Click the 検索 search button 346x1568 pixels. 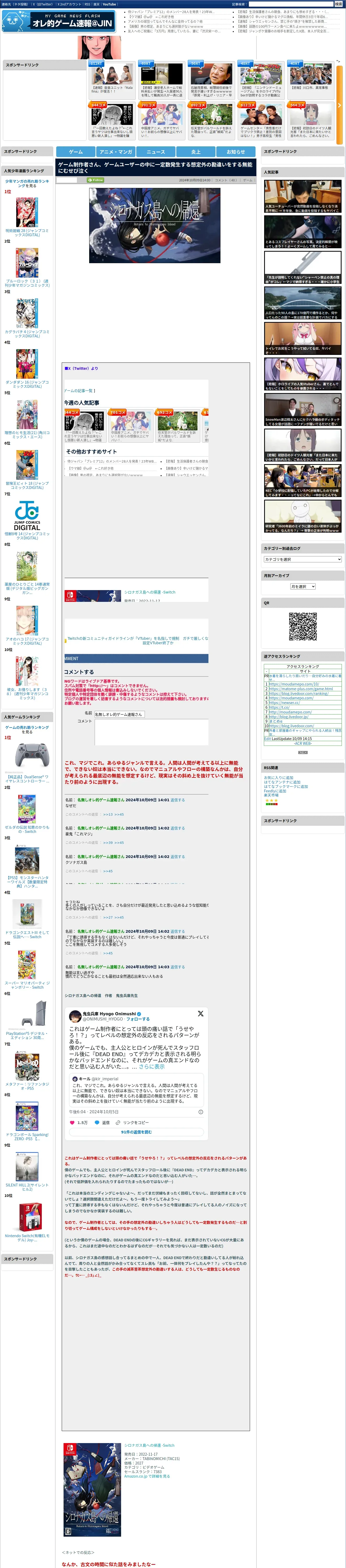click(x=338, y=4)
